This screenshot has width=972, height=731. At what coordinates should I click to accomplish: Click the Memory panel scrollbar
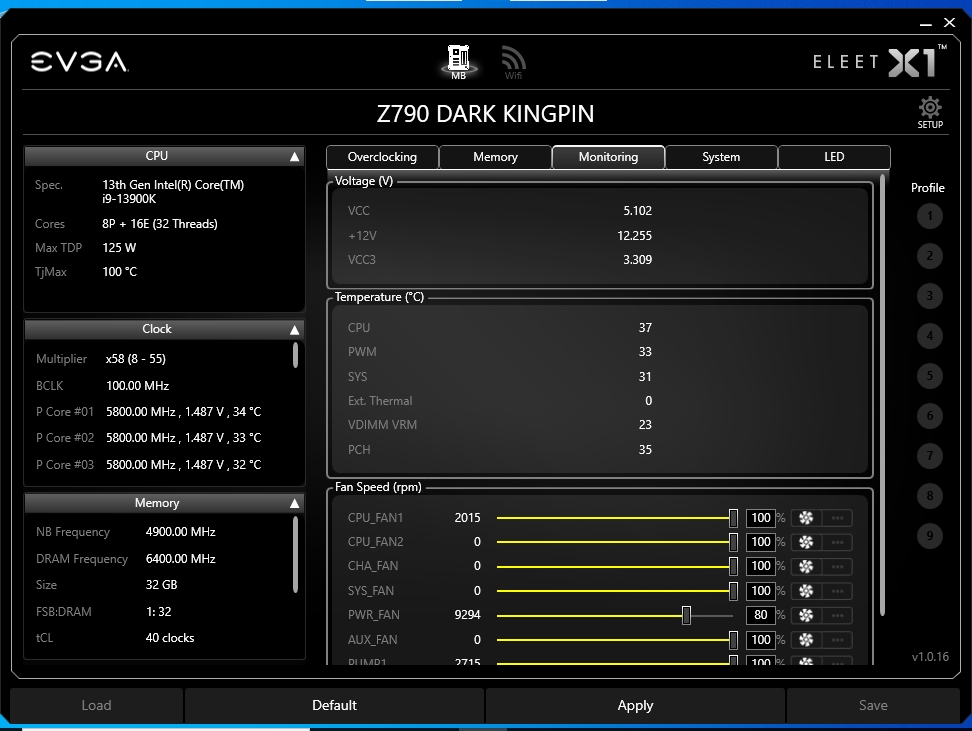(x=295, y=554)
